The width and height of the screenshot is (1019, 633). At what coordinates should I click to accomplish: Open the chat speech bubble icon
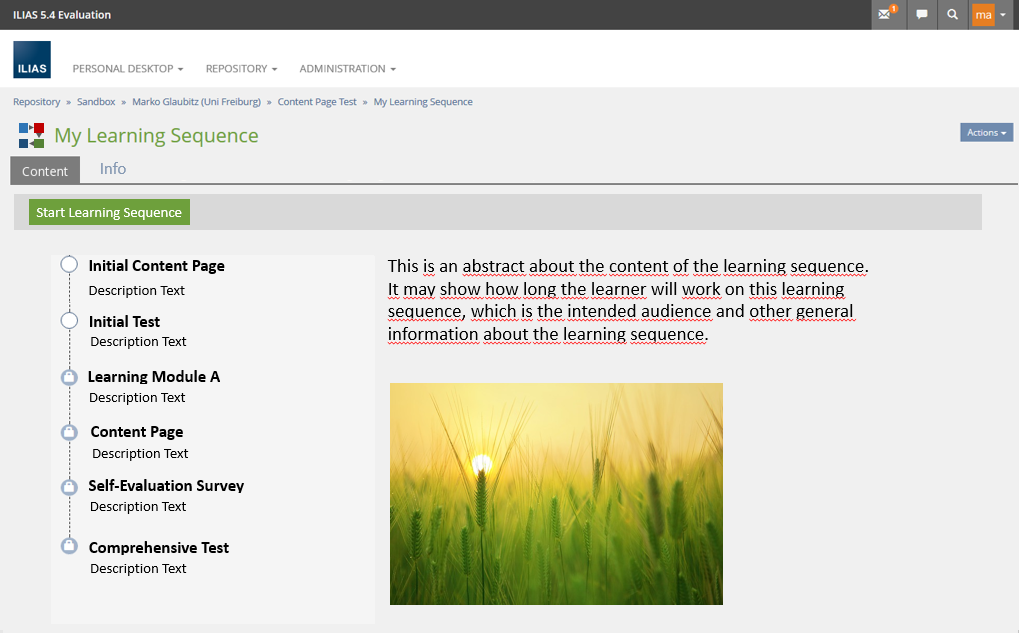click(x=921, y=15)
